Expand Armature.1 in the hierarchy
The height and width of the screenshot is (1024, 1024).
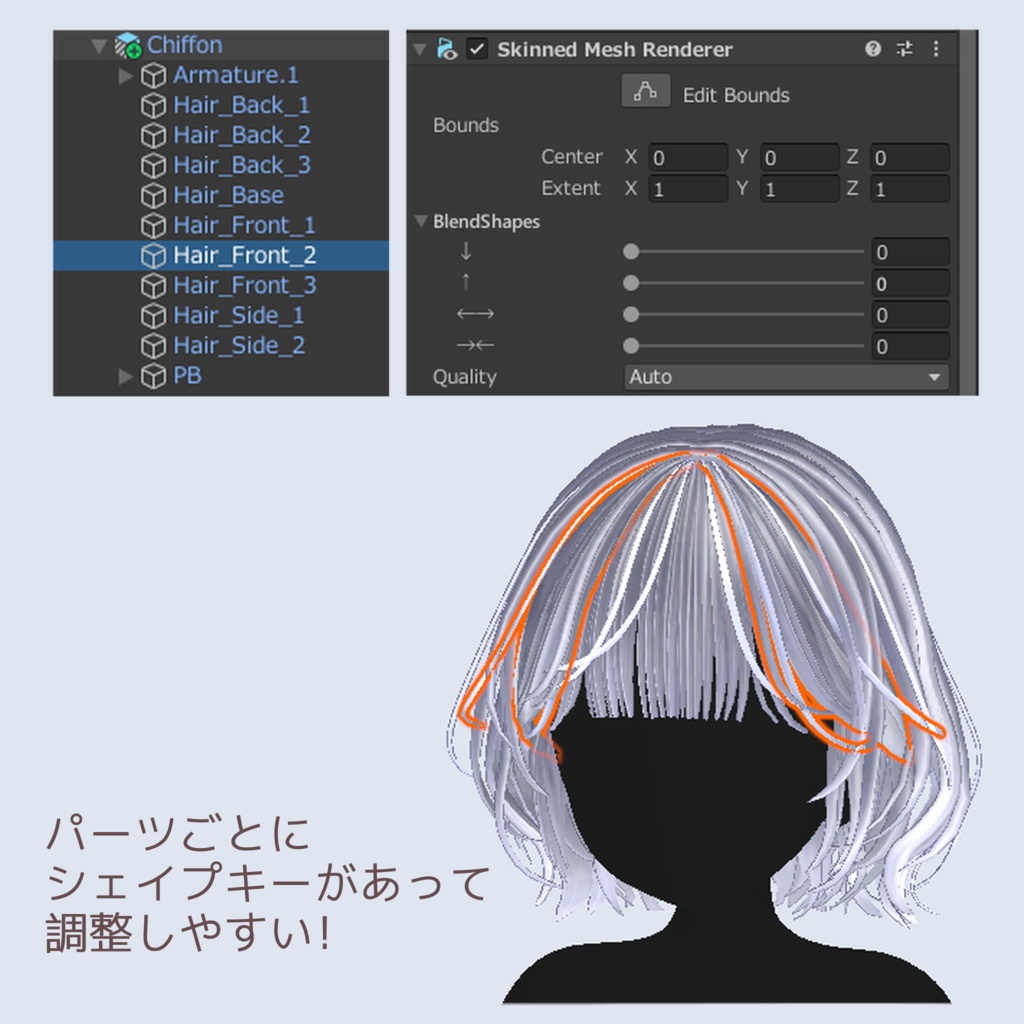[x=127, y=75]
